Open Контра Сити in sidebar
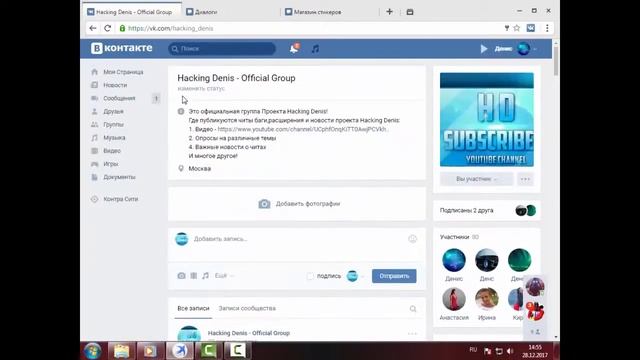 click(x=121, y=199)
